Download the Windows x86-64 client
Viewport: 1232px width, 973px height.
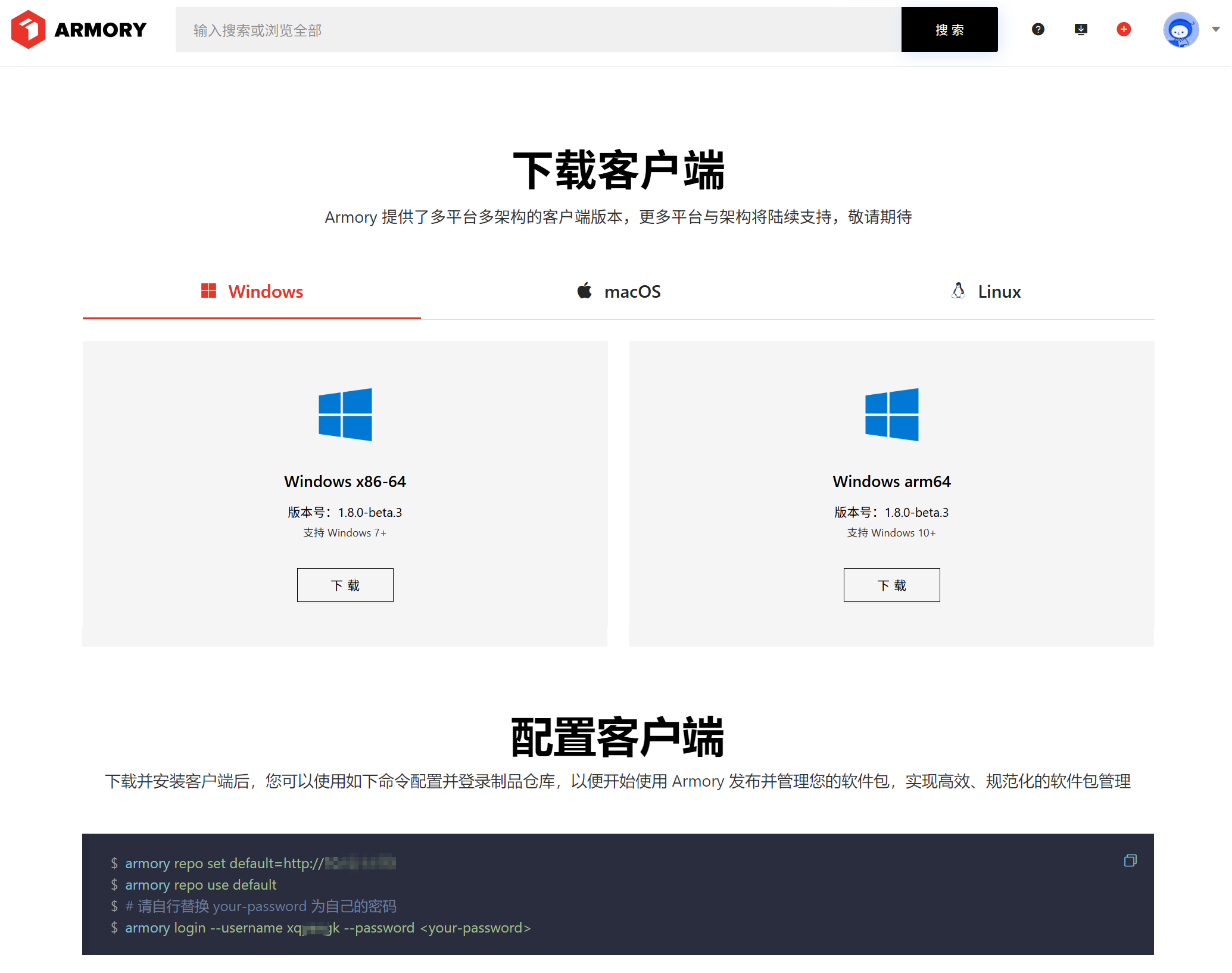tap(345, 585)
